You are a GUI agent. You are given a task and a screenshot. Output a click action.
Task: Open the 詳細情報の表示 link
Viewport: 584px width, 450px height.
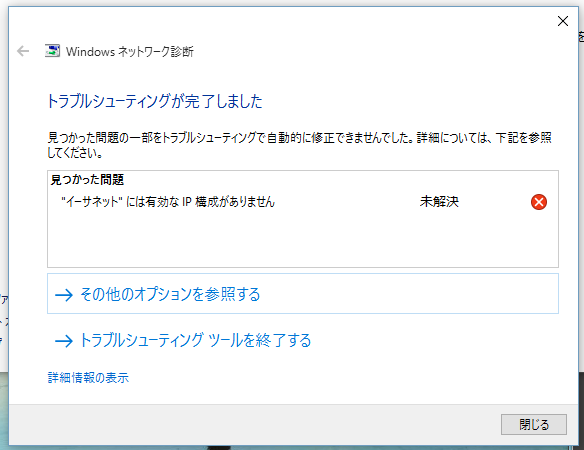tap(88, 378)
